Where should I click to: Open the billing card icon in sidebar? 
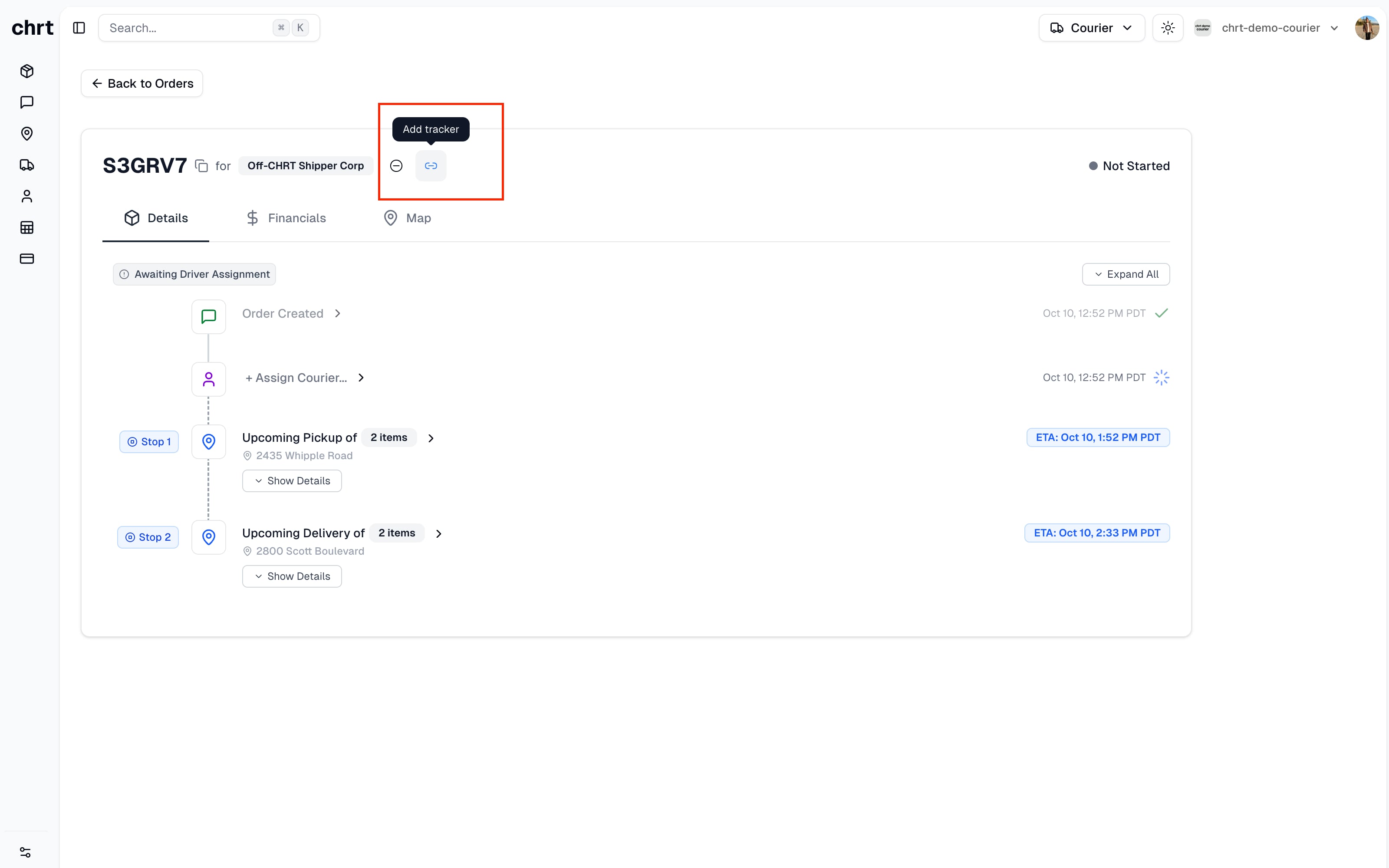point(26,258)
